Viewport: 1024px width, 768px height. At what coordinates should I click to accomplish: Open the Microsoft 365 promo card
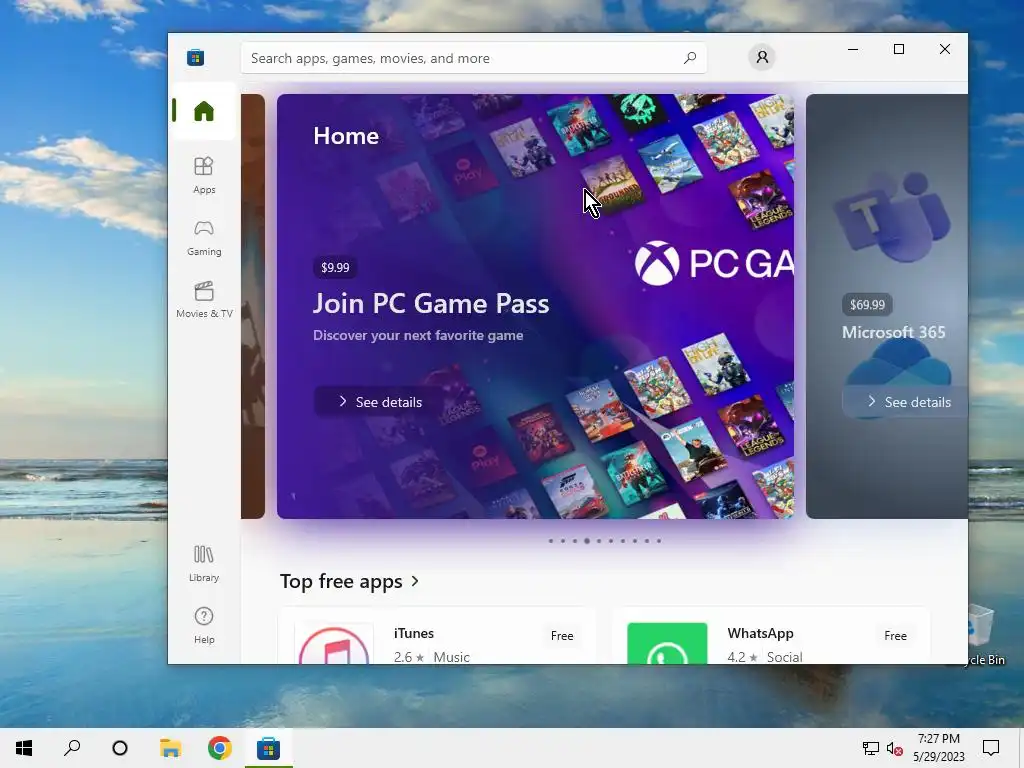887,306
